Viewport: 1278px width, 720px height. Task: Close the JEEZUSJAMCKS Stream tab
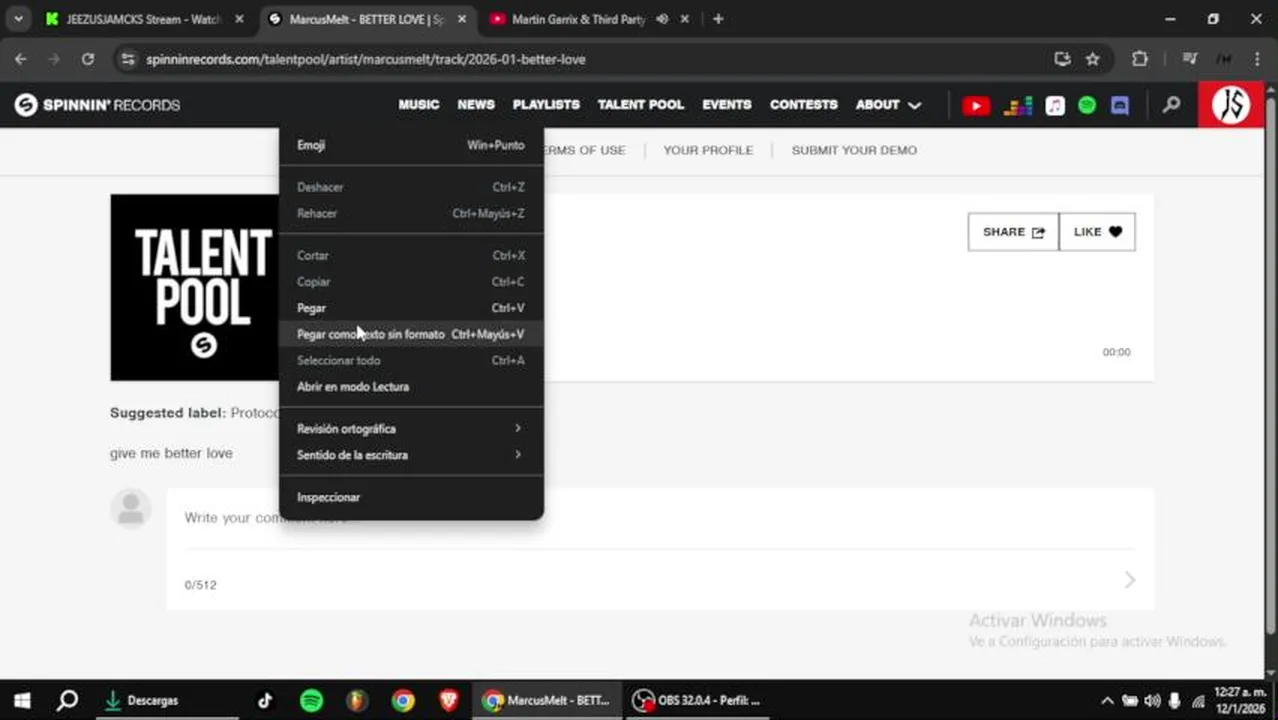click(x=239, y=19)
